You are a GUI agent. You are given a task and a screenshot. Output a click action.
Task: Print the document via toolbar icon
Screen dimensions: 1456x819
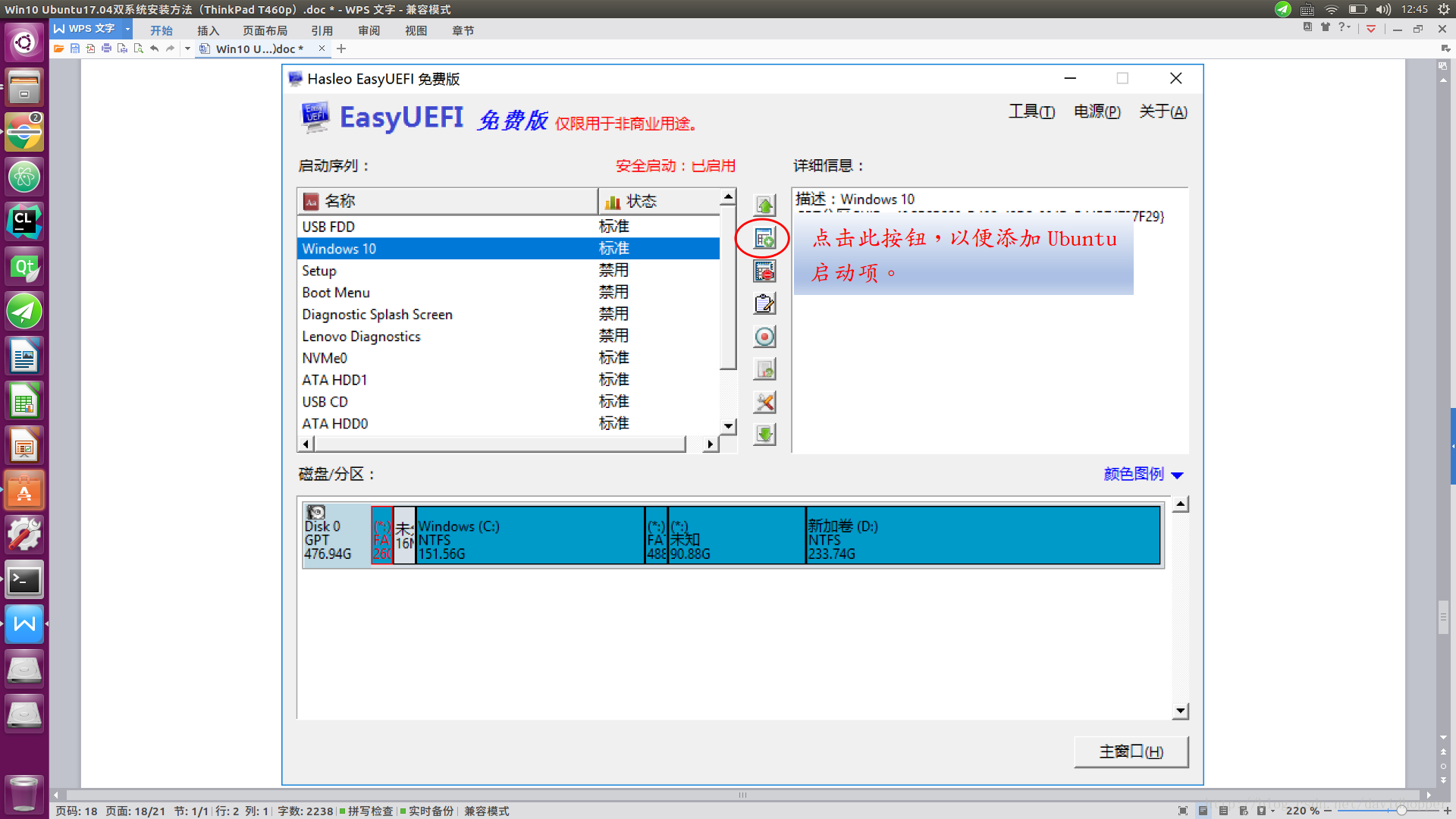[x=106, y=49]
